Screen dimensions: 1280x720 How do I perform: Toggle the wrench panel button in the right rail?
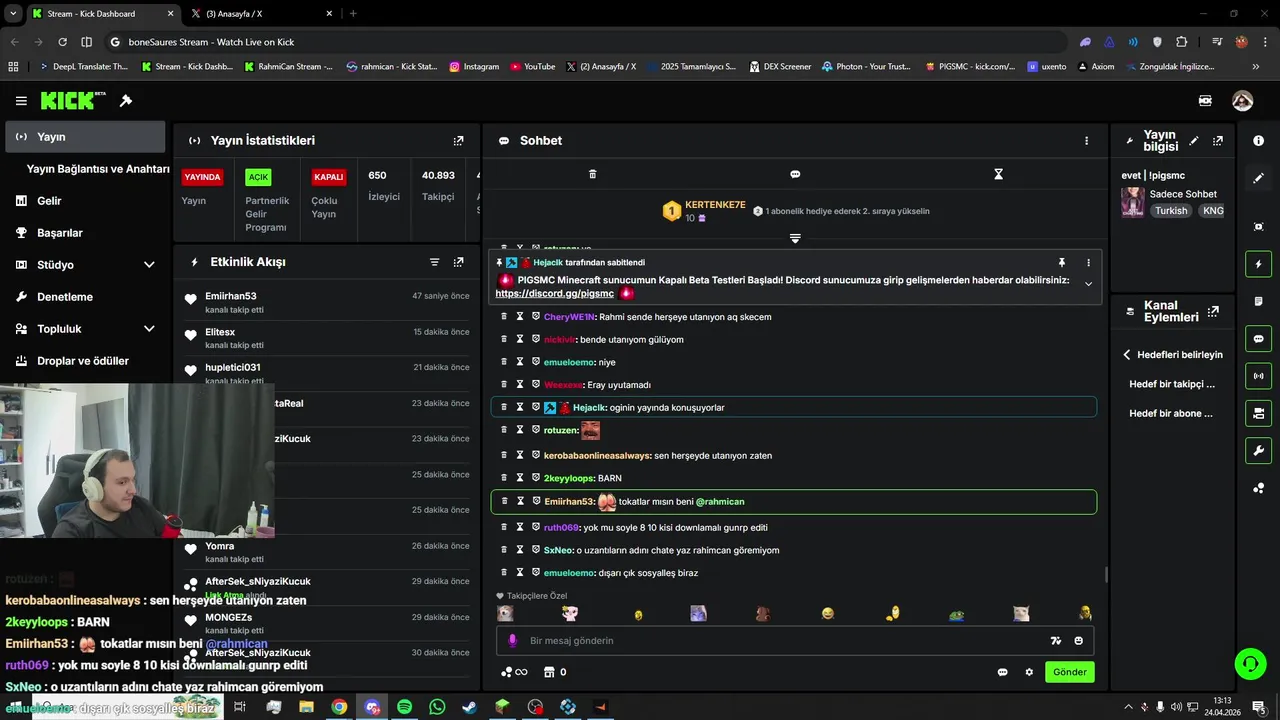click(x=1258, y=451)
